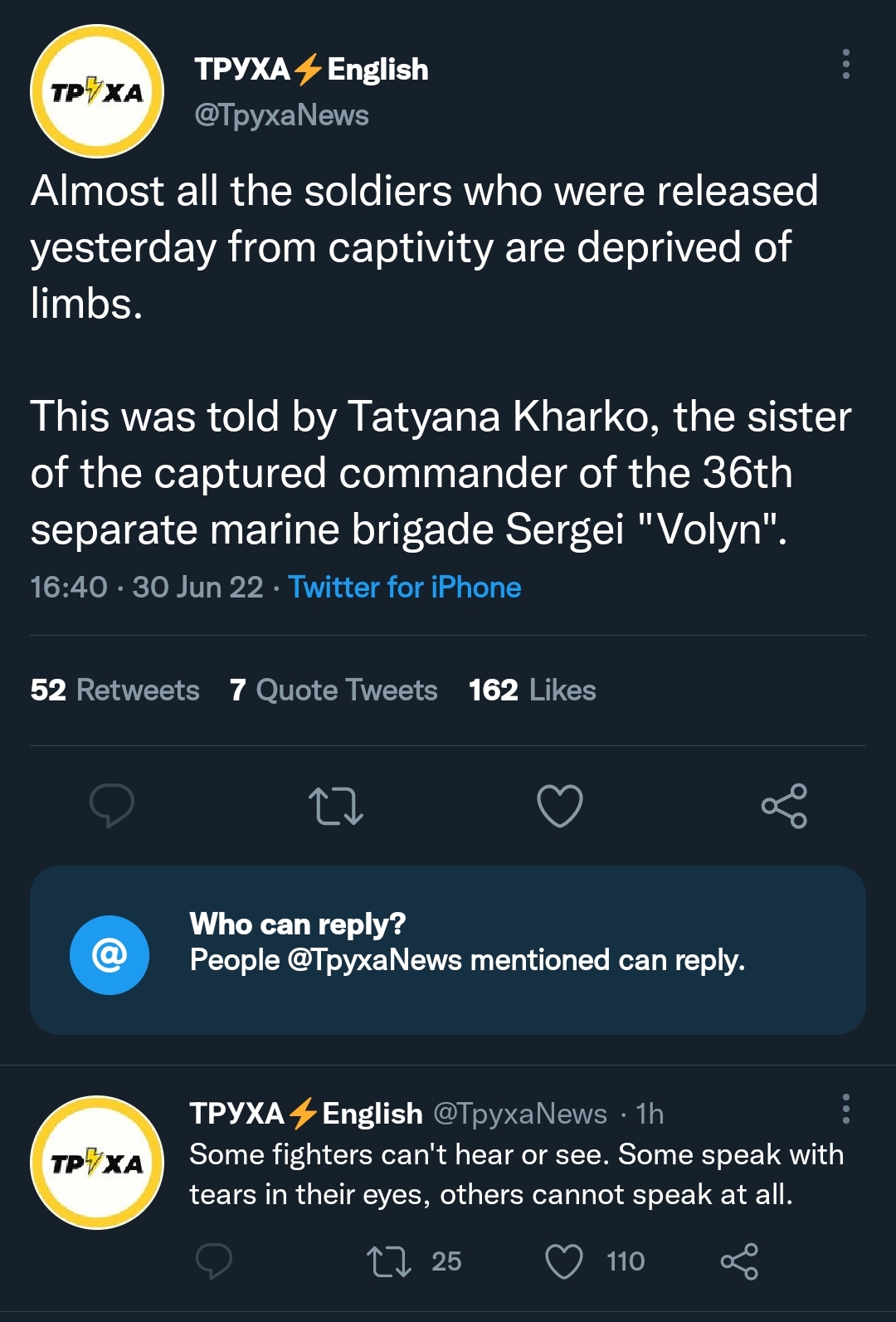Tap the ТРУХА avatar on the reply

[x=97, y=1163]
